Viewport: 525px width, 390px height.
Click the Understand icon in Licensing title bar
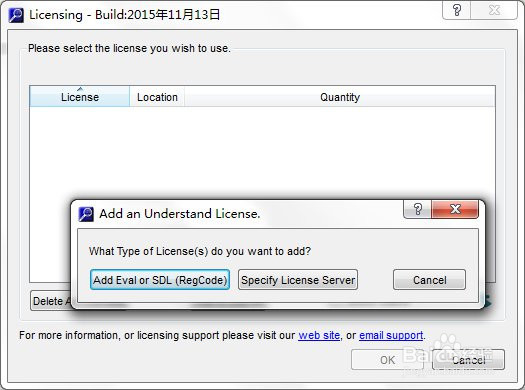click(16, 15)
